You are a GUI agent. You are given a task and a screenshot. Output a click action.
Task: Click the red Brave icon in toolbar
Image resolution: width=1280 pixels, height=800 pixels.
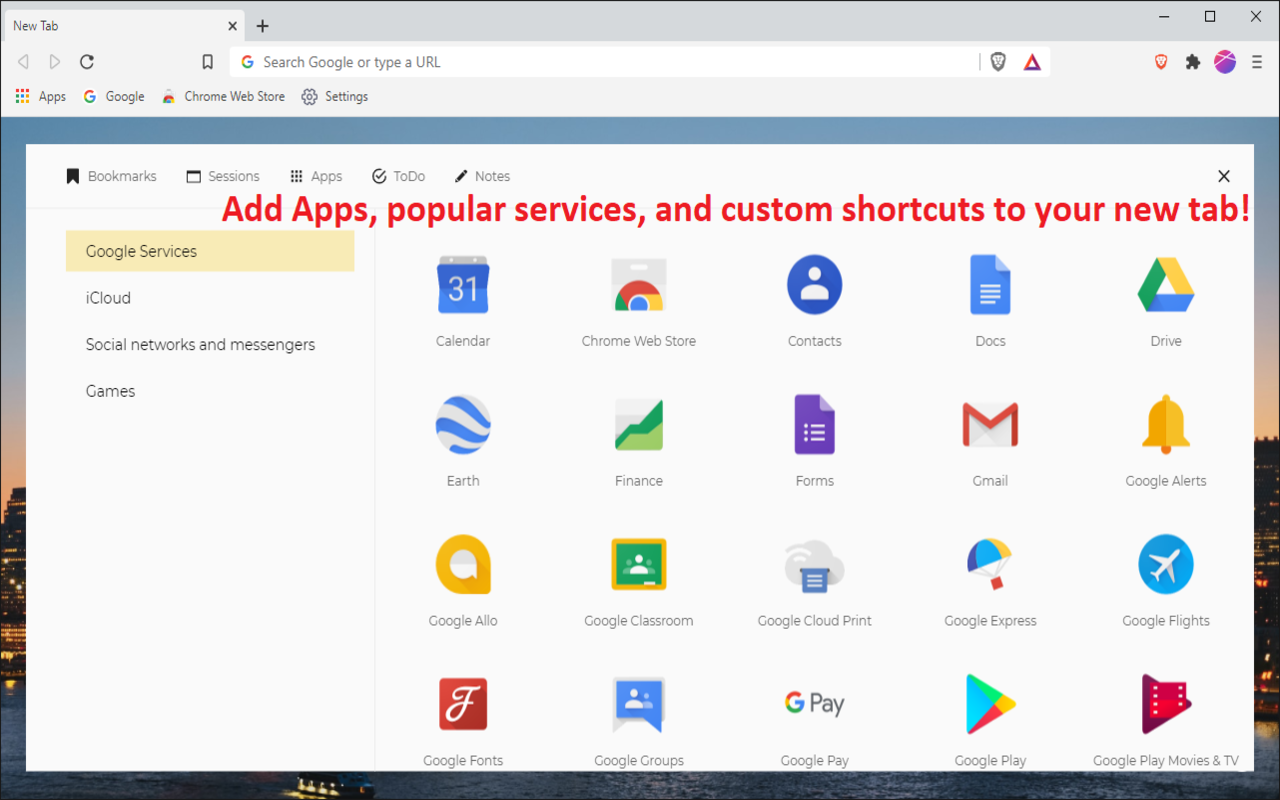(x=1160, y=62)
